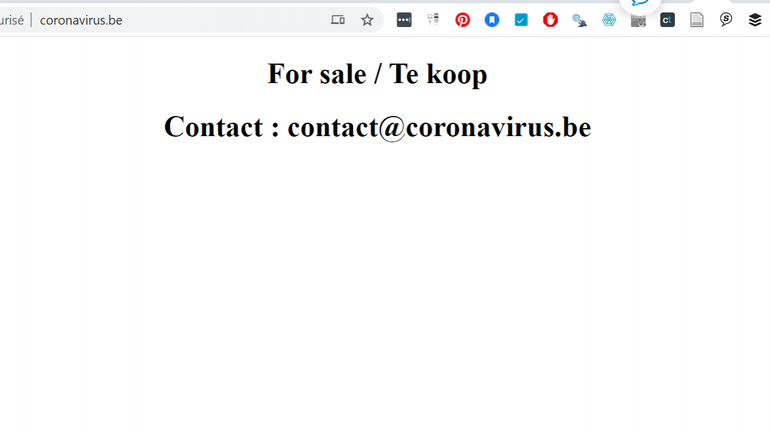The image size is (770, 433).
Task: Click the dark three-dots password extension icon
Action: [x=404, y=20]
